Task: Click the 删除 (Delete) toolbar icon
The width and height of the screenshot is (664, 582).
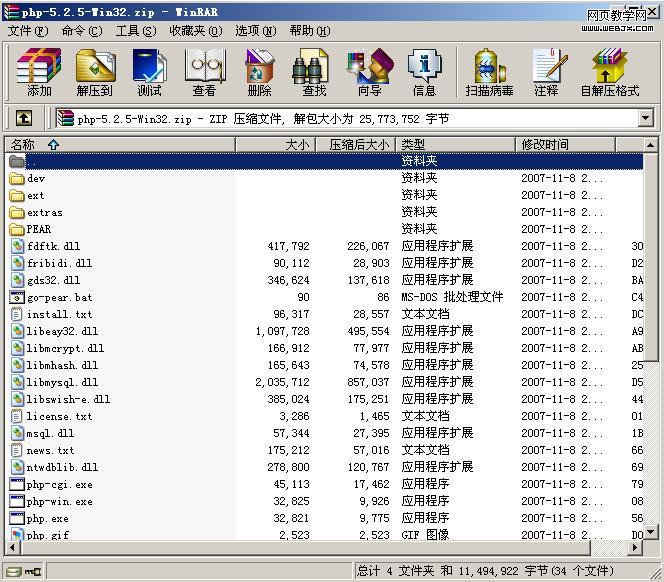Action: tap(259, 72)
